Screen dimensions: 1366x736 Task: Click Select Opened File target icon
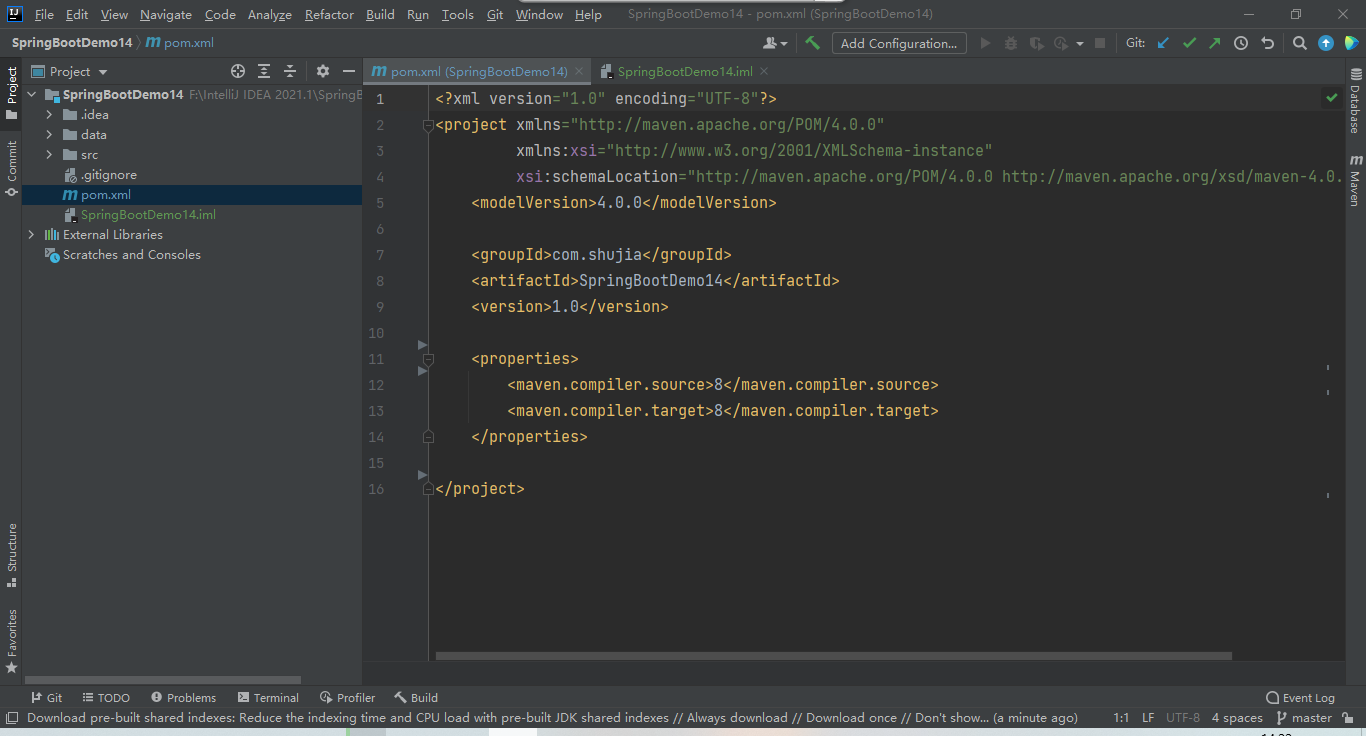point(238,71)
